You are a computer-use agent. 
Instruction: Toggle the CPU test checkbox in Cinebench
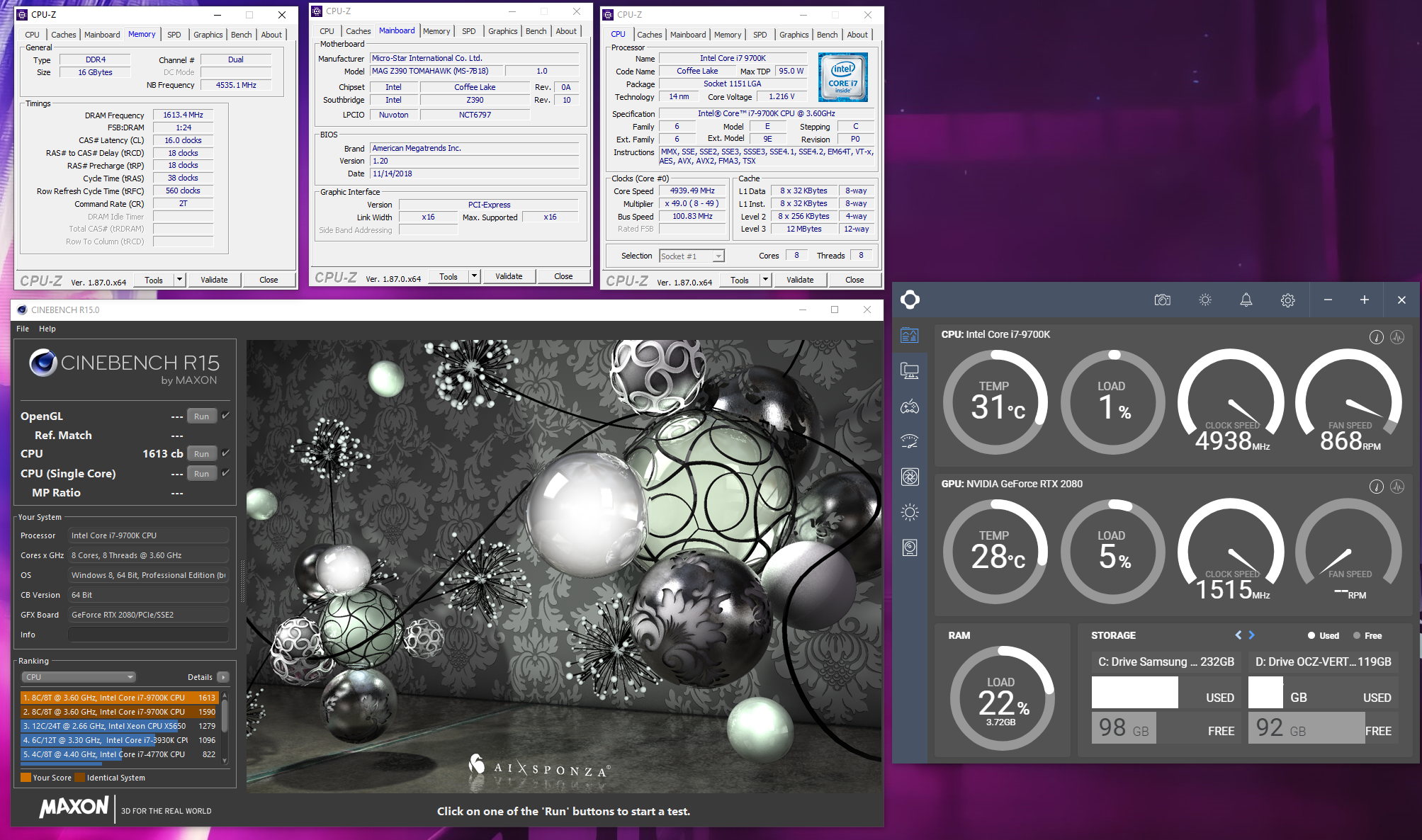[x=225, y=453]
